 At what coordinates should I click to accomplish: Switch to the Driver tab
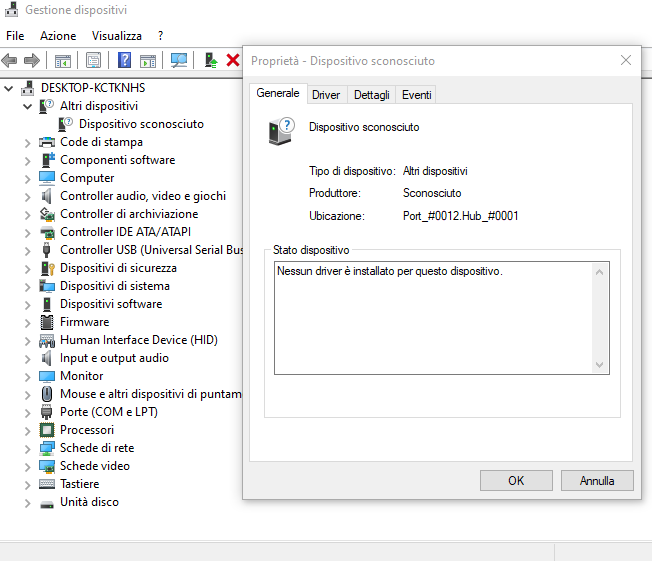326,95
